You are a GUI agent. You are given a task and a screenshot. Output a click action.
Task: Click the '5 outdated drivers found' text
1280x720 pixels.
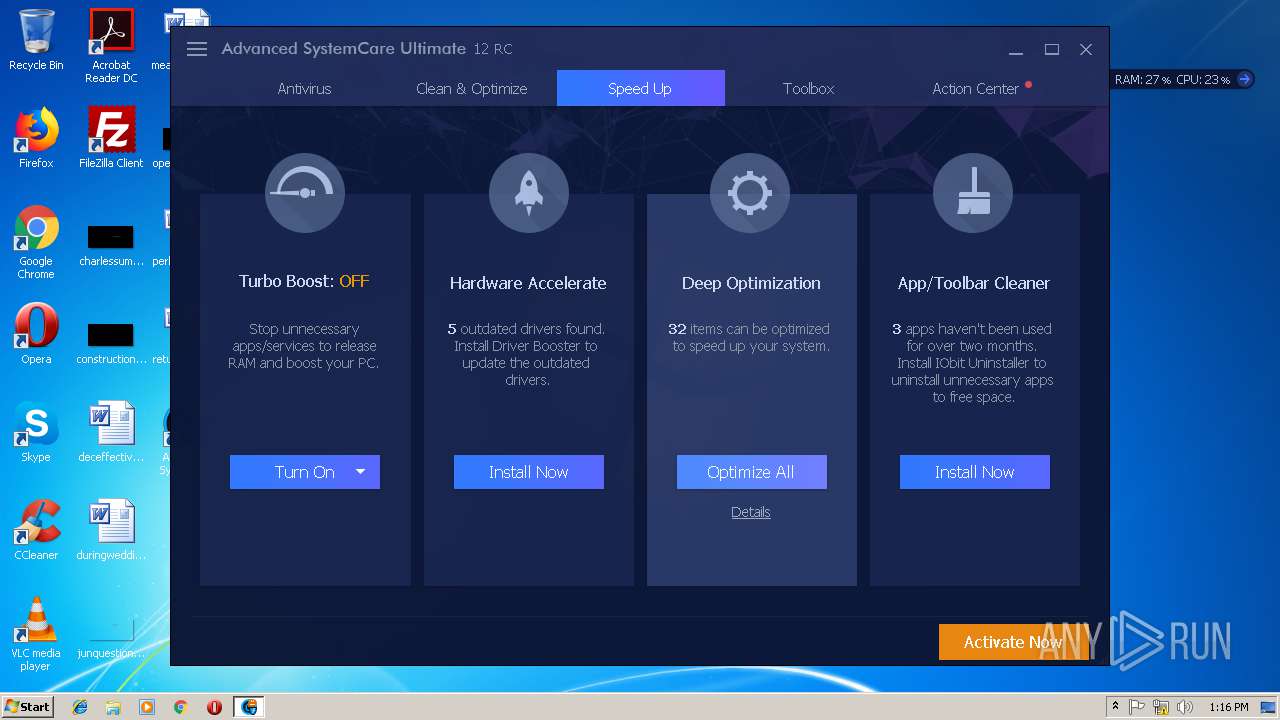pos(526,329)
